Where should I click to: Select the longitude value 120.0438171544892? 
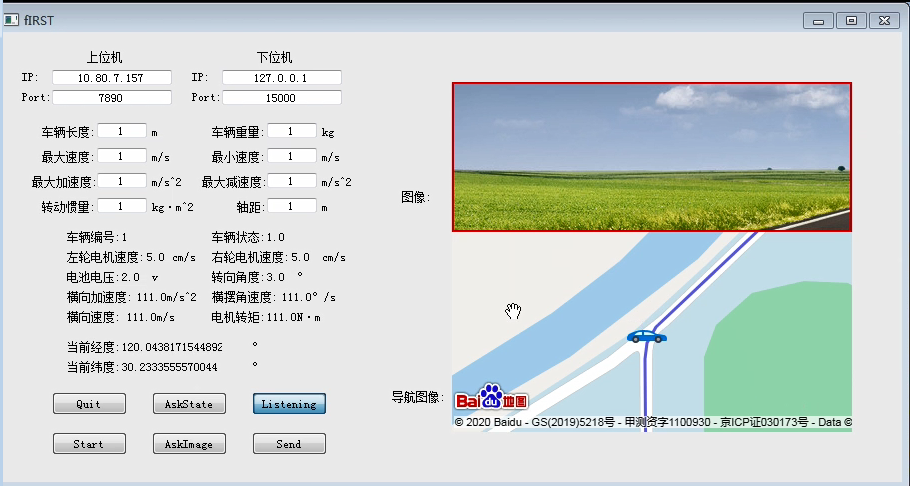click(x=172, y=347)
